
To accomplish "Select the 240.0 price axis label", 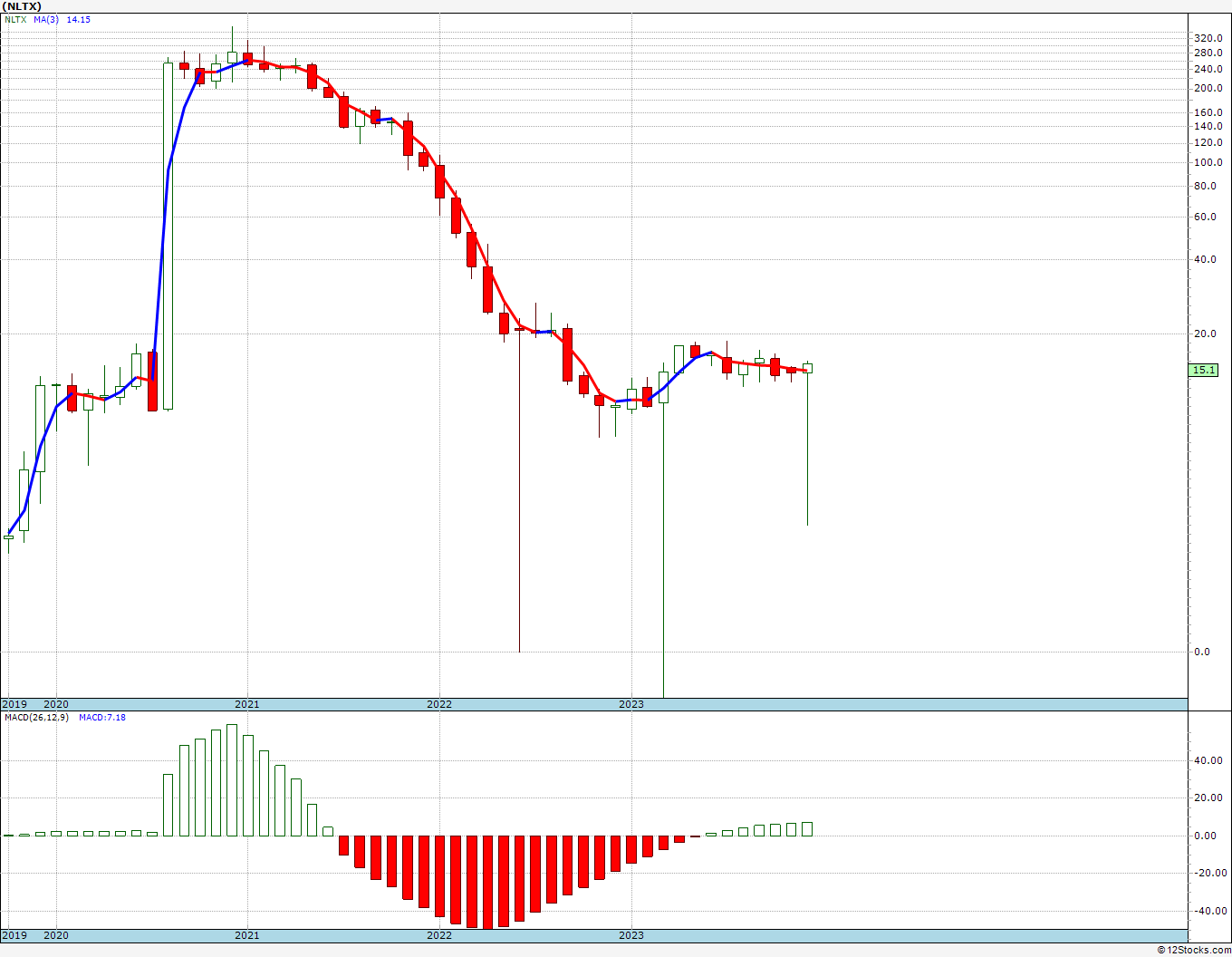I will [1208, 70].
